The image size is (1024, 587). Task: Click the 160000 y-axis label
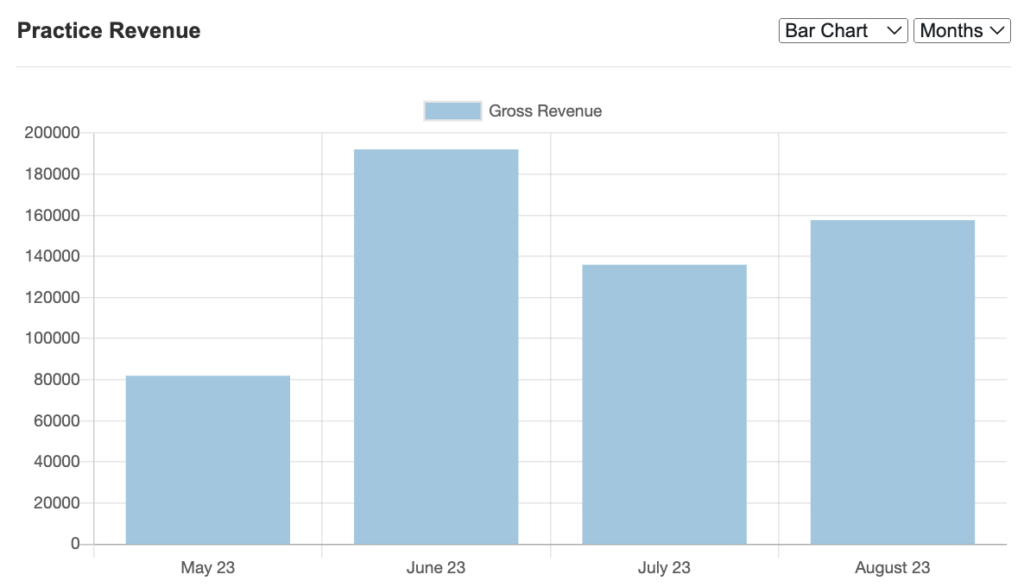51,215
